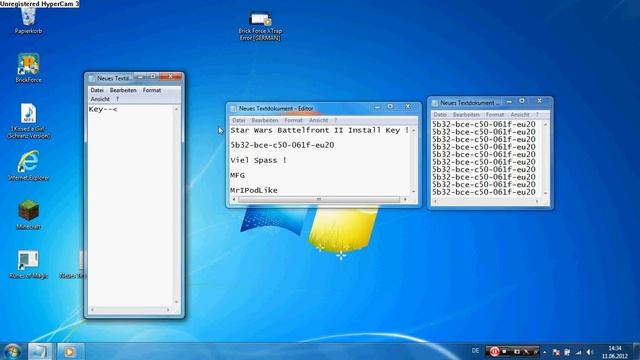Open the Windows Start orb
This screenshot has width=640, height=360.
point(12,351)
